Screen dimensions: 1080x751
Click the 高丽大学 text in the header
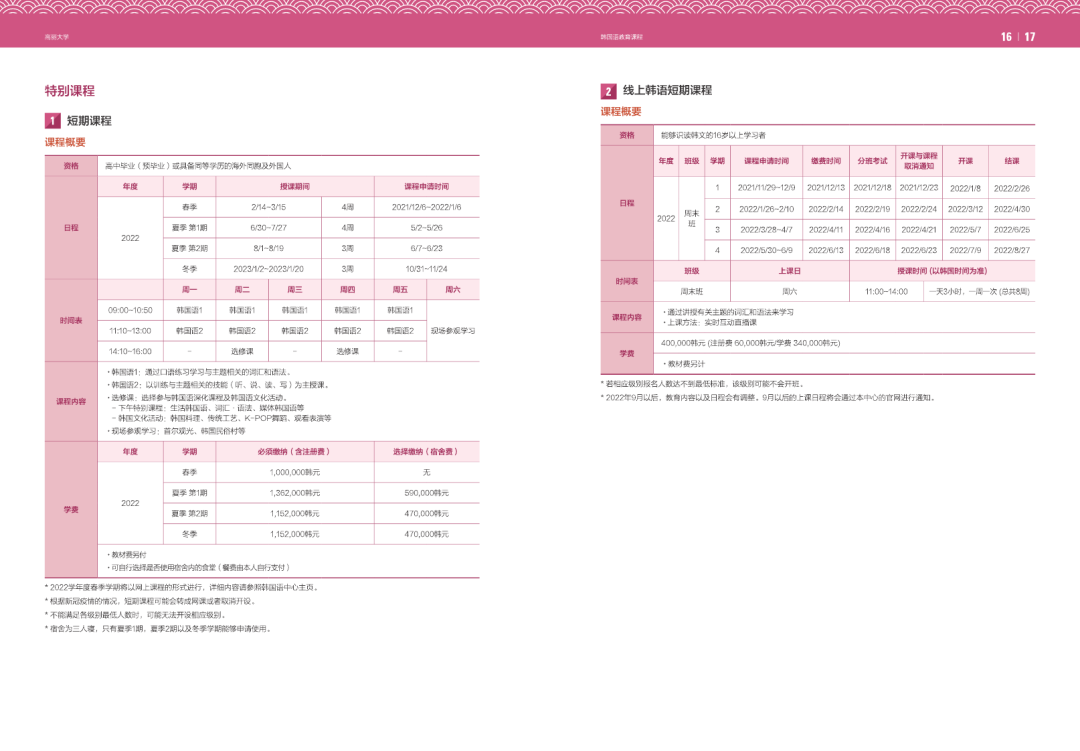click(57, 37)
